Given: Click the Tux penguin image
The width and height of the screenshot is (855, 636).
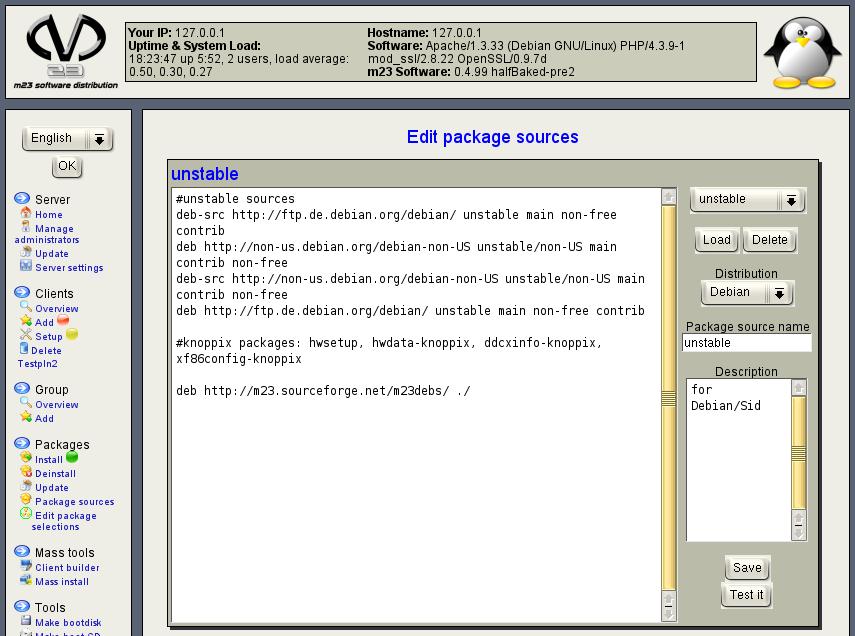Looking at the screenshot, I should (x=802, y=54).
